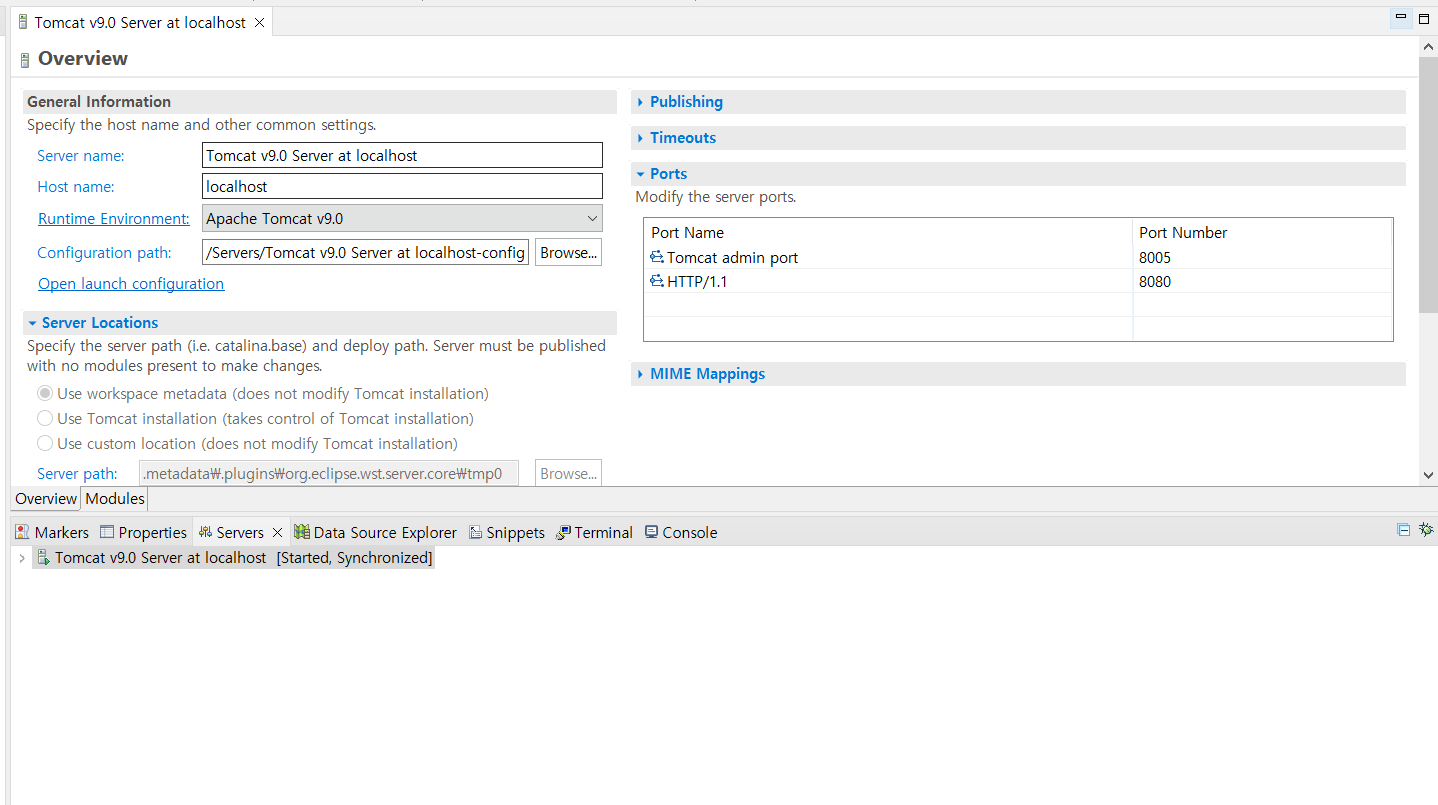1438x805 pixels.
Task: Maximize the editor area
Action: [1426, 18]
